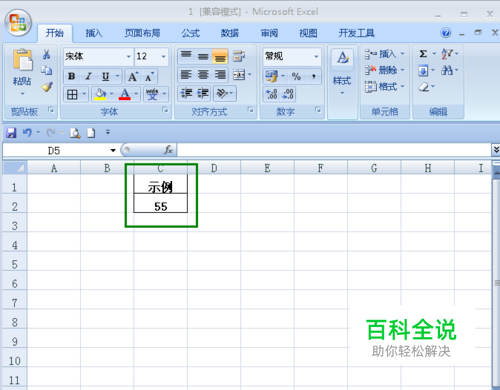500x390 pixels.
Task: Switch to the 插入 tab
Action: [x=94, y=33]
